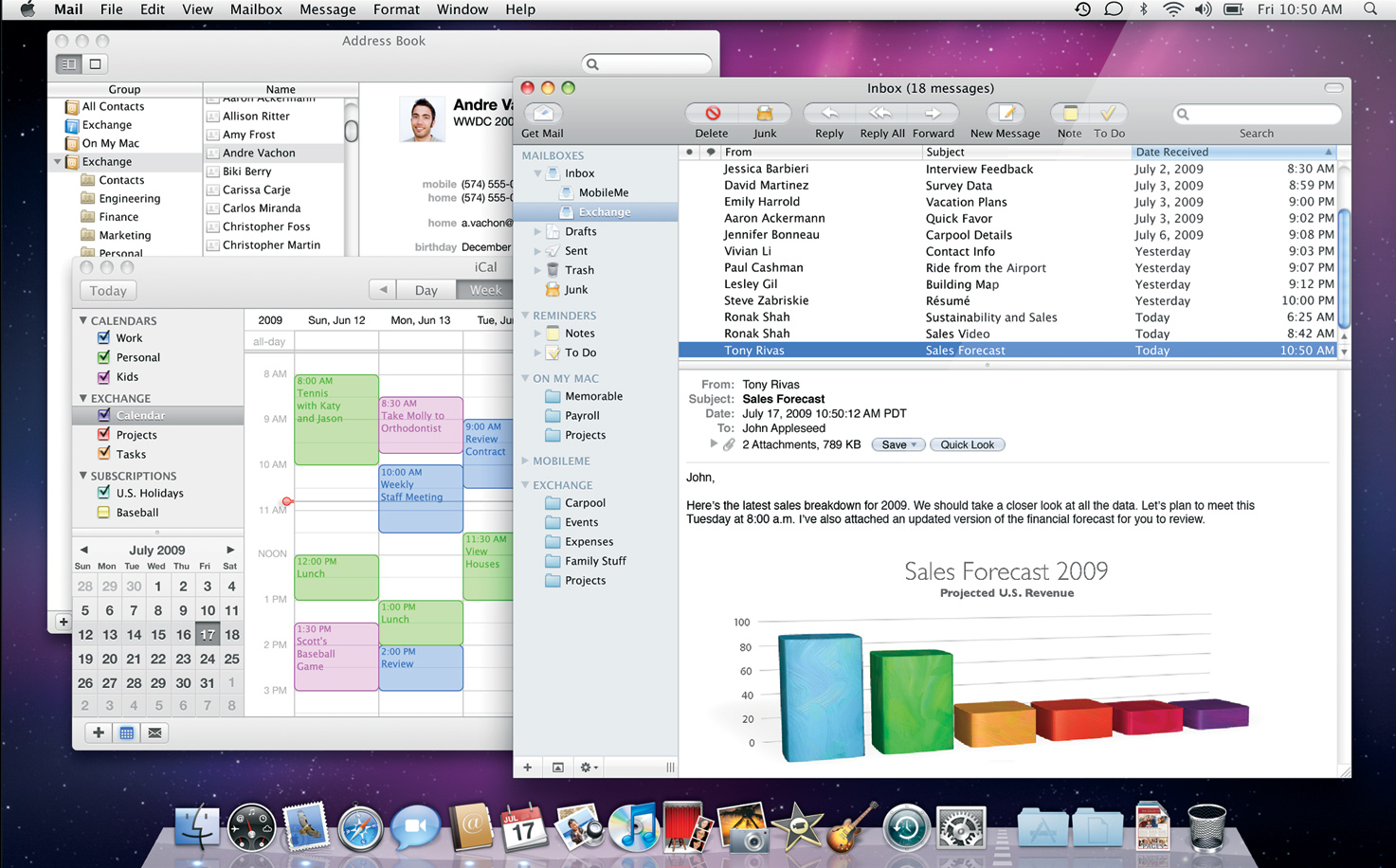Click the Today button in iCal
The height and width of the screenshot is (868, 1396).
tap(108, 291)
